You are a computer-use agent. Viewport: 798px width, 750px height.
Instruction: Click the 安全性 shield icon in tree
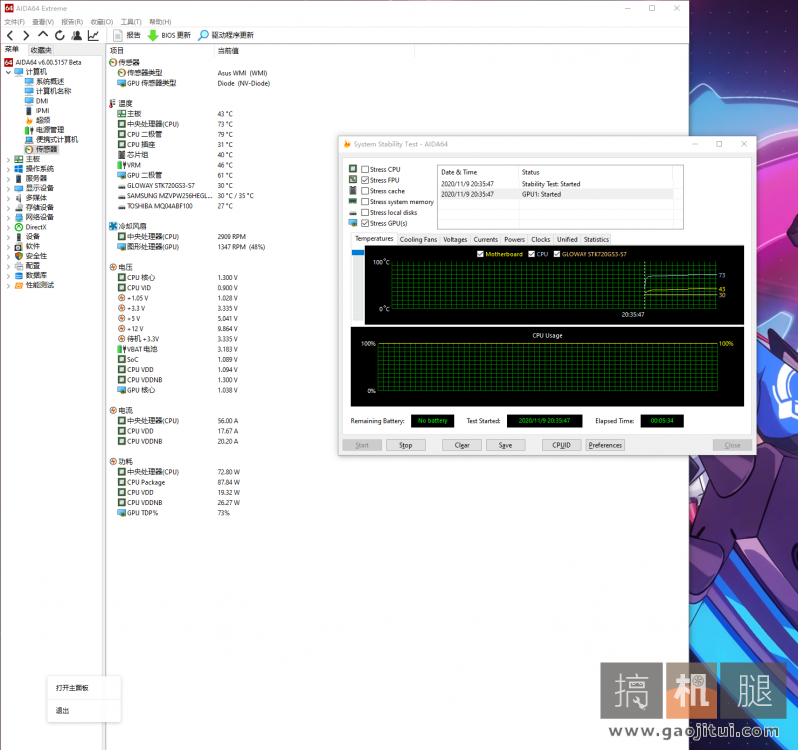coord(19,256)
